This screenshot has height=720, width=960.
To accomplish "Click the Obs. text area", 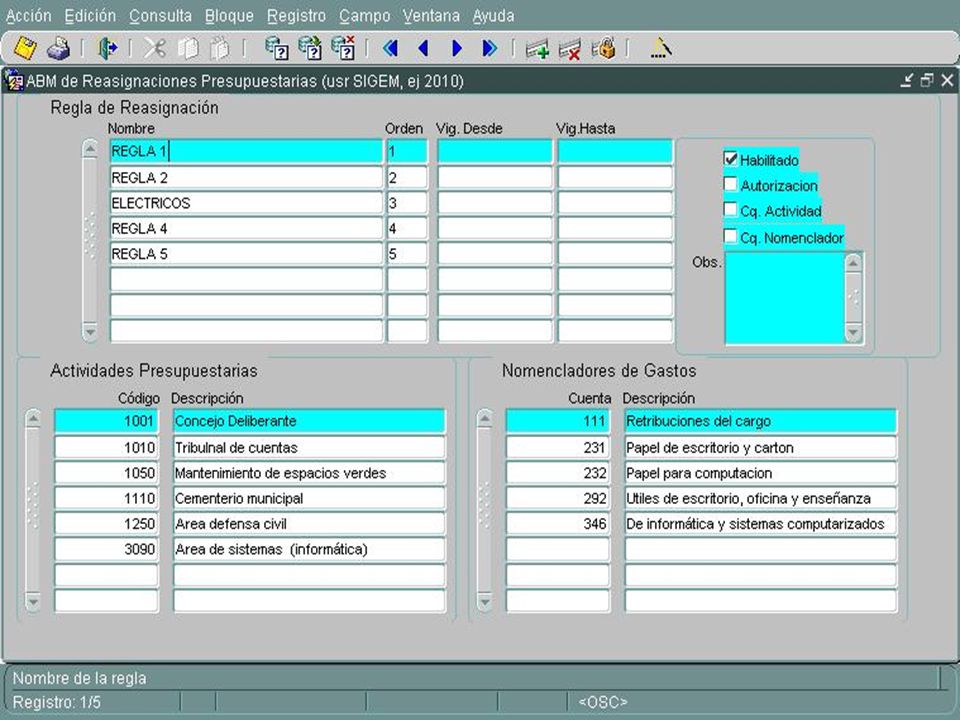I will [x=785, y=298].
